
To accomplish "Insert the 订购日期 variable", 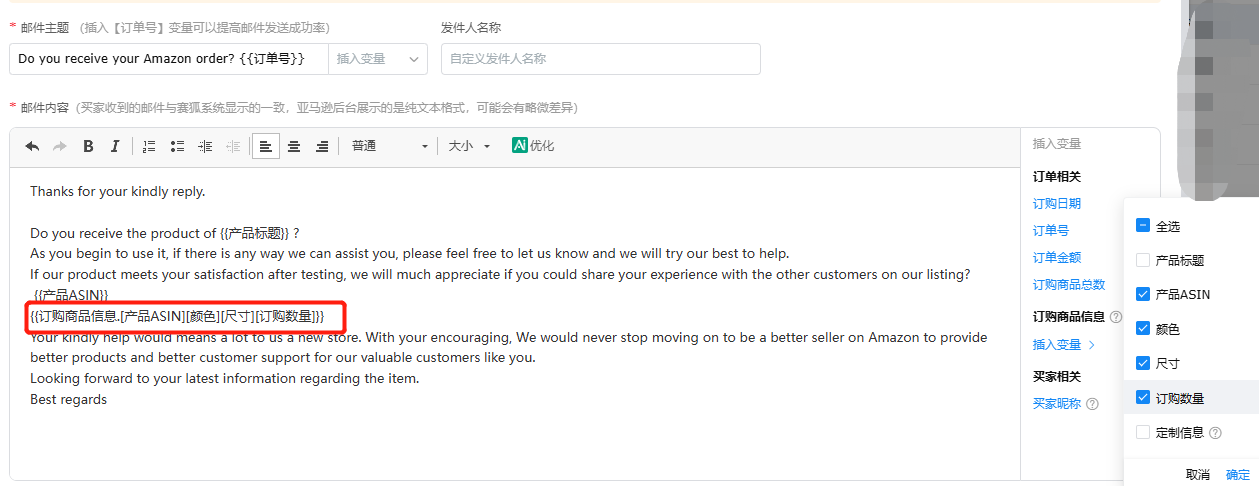I will [x=1056, y=204].
